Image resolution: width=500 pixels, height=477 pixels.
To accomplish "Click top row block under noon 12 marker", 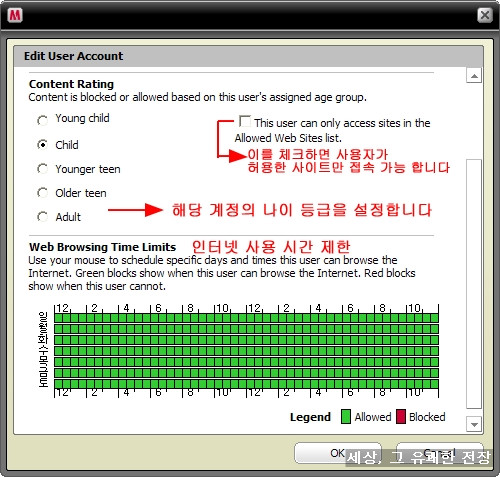I will [x=250, y=318].
